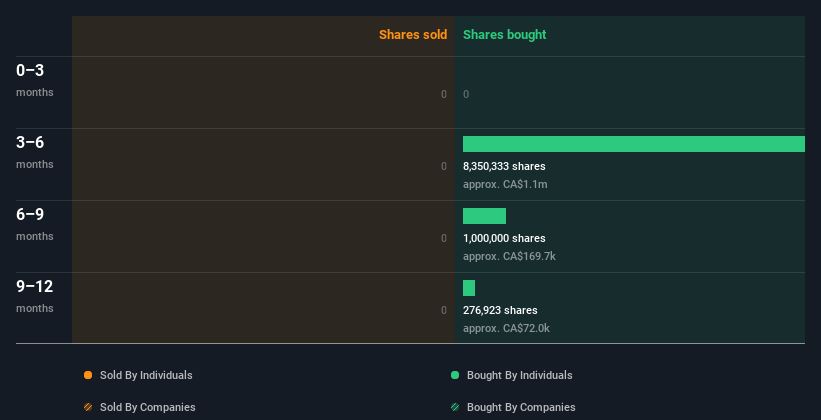Screen dimensions: 821x420
Task: Select the Bought By Companies legend label
Action: pos(521,407)
